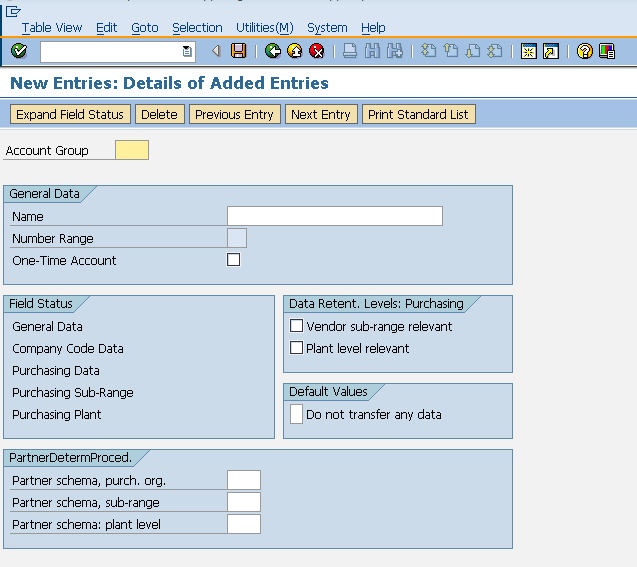Click the red Cancel icon
This screenshot has height=567, width=637.
point(316,51)
